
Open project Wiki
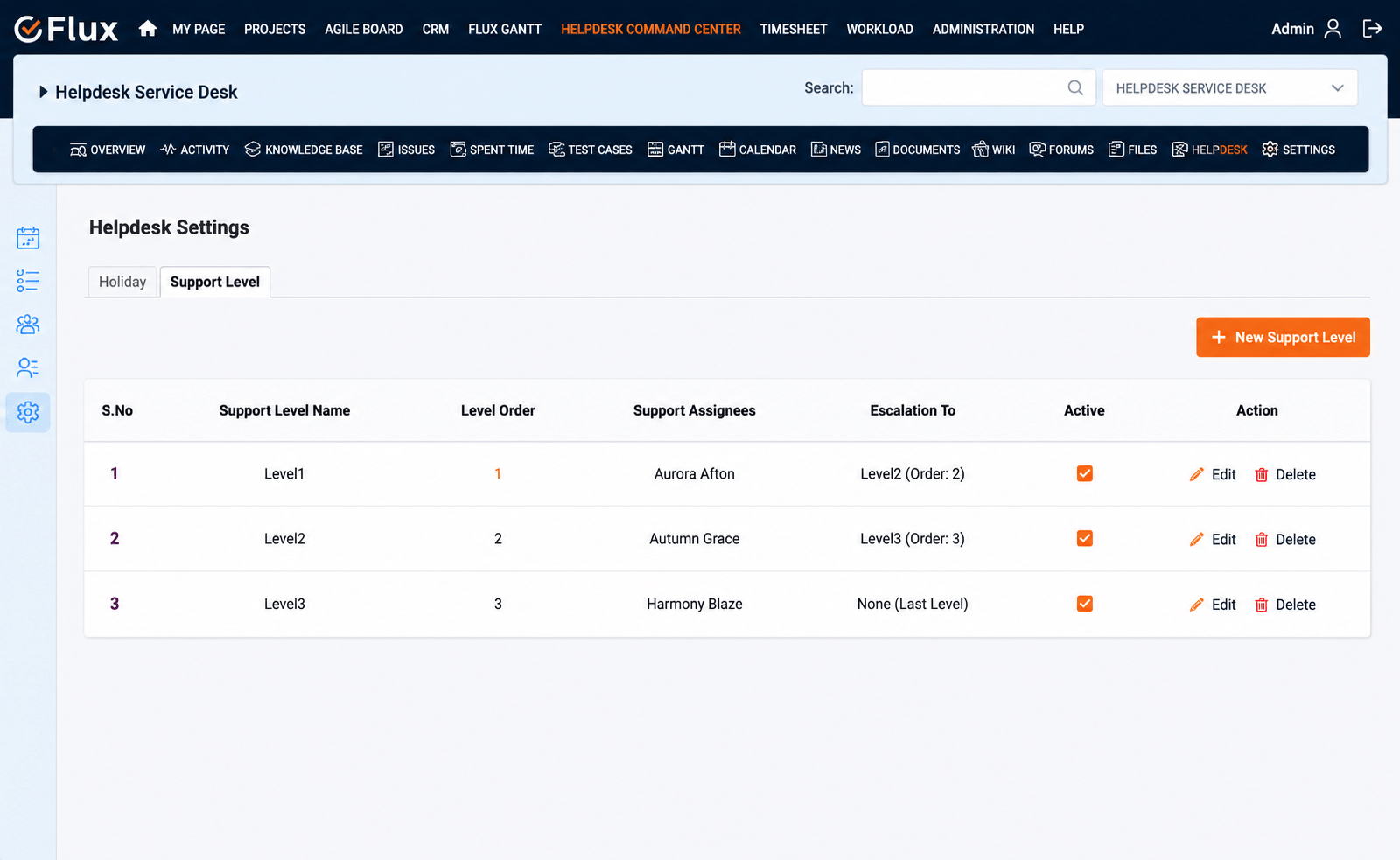point(994,150)
